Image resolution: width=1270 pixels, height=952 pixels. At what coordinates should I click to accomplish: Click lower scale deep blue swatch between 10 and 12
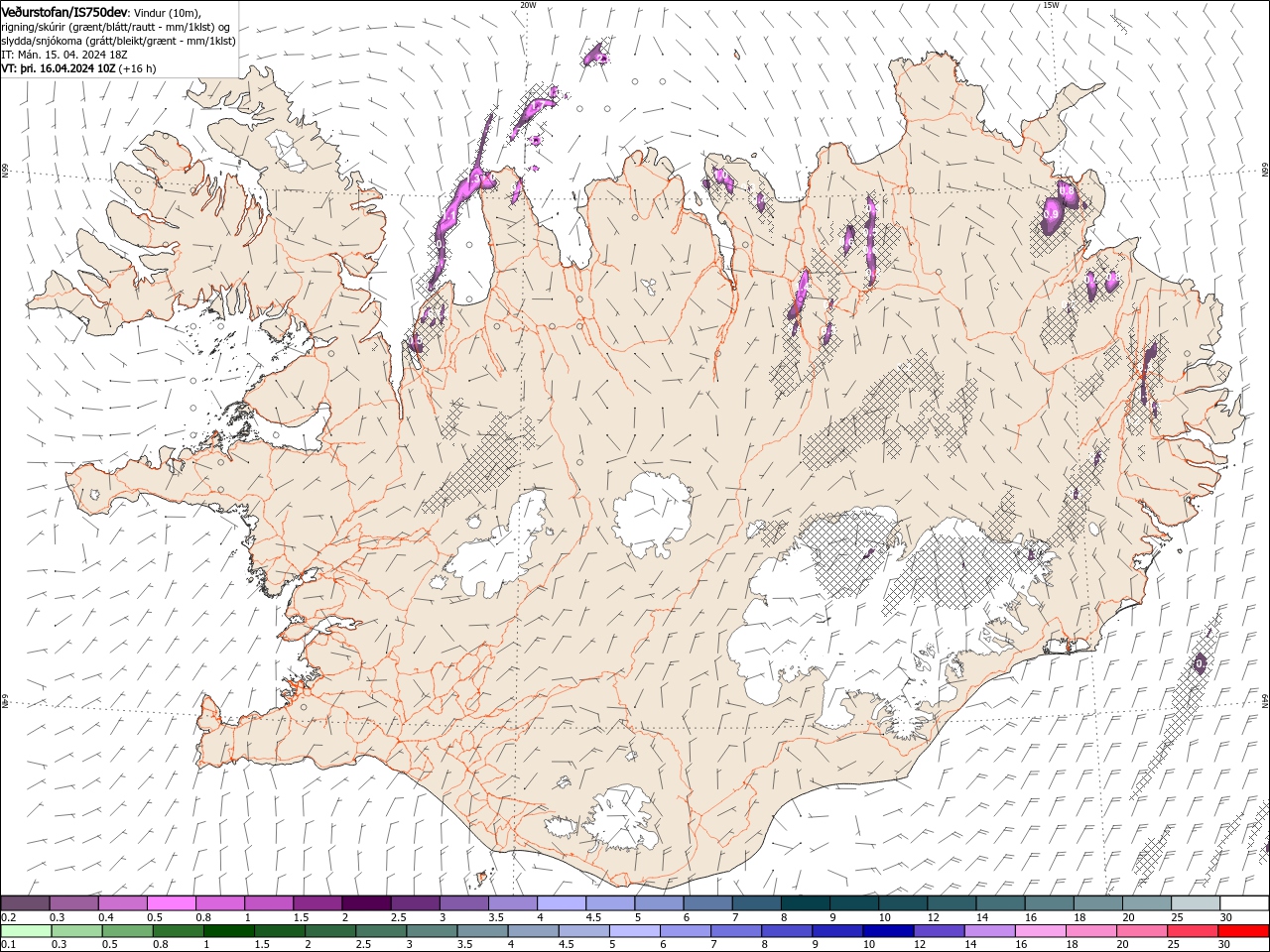(889, 931)
